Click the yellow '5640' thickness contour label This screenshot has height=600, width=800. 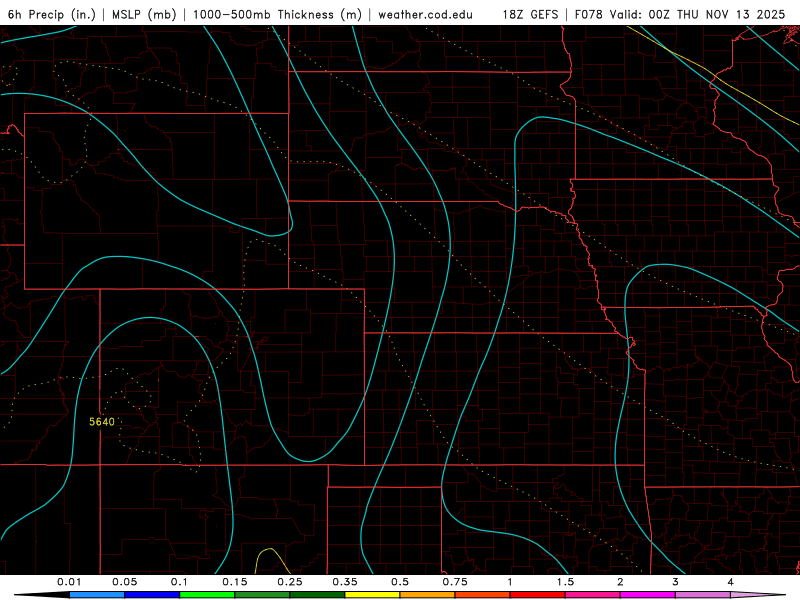(x=102, y=422)
